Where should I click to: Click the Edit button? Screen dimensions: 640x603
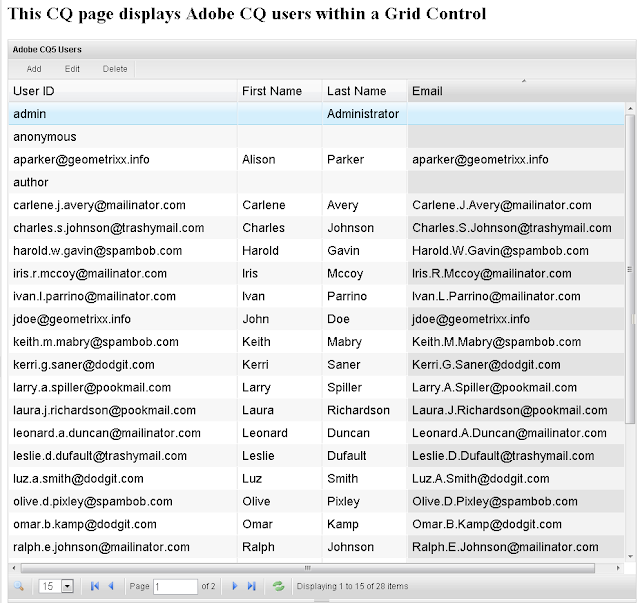click(72, 69)
